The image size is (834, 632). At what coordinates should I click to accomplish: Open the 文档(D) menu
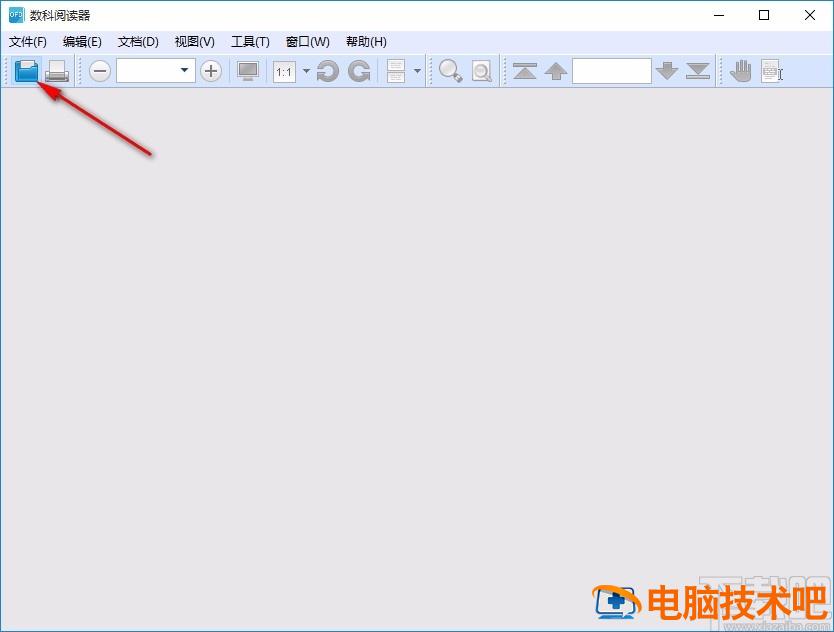[138, 41]
